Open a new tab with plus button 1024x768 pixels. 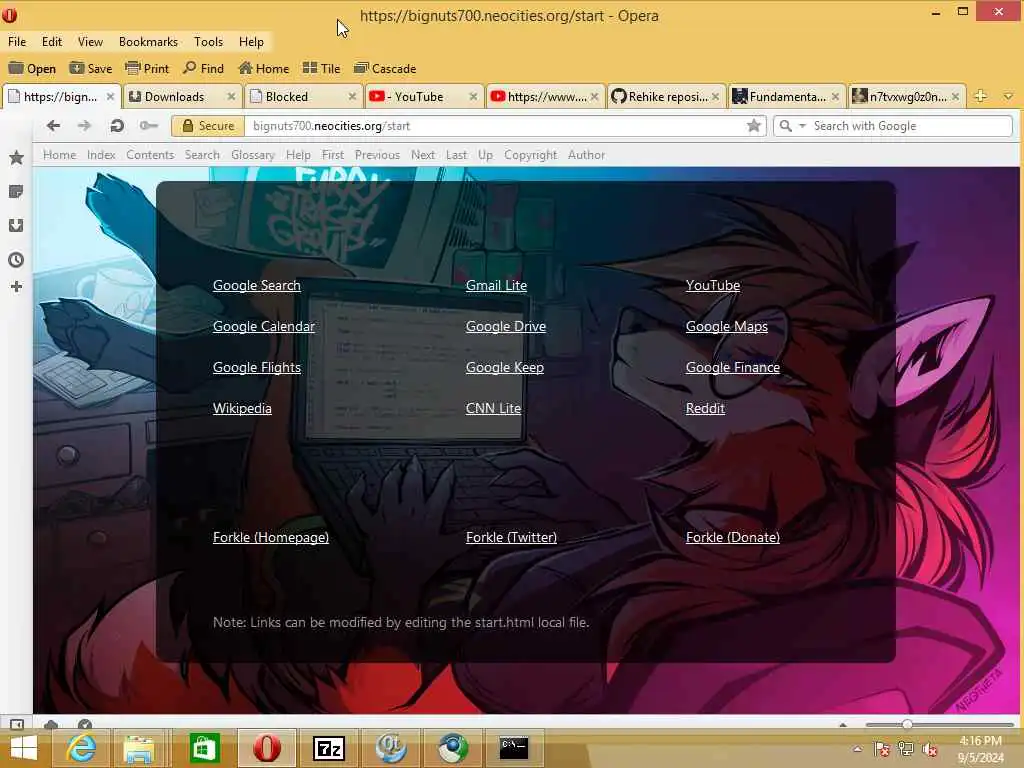point(980,96)
